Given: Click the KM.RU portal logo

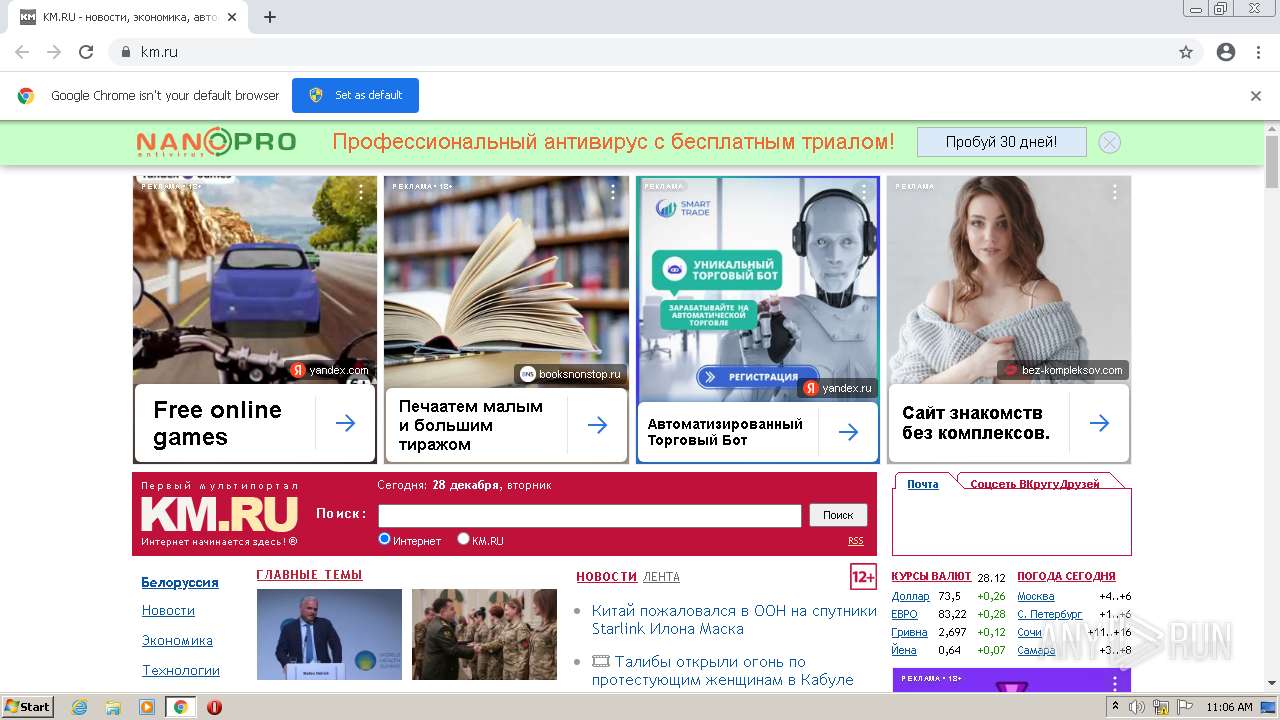Looking at the screenshot, I should coord(219,514).
